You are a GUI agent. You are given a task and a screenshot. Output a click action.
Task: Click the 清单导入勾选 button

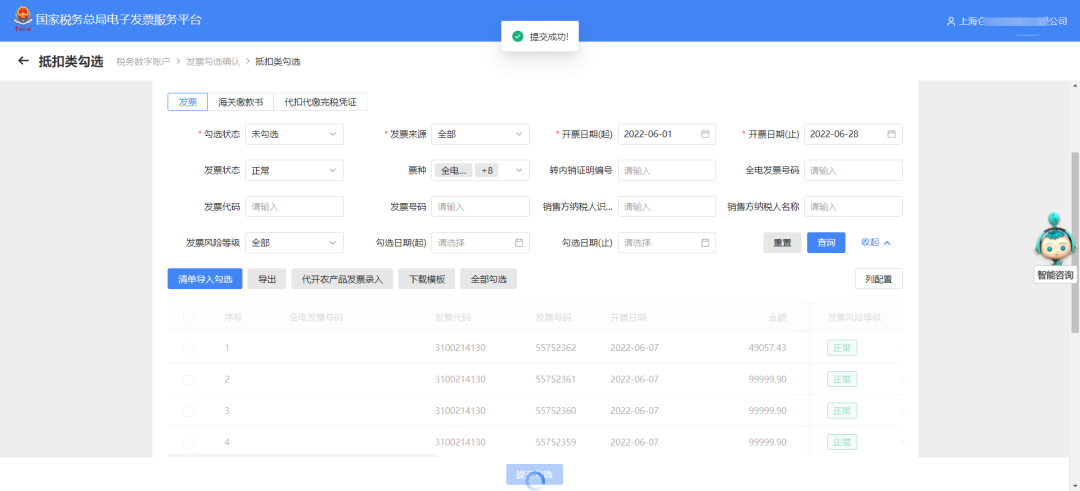[x=204, y=279]
